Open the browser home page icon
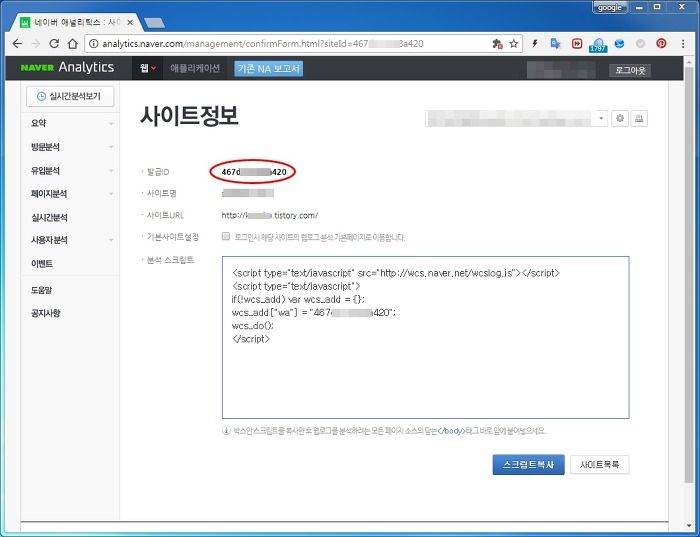Viewport: 700px width, 537px height. click(x=72, y=43)
